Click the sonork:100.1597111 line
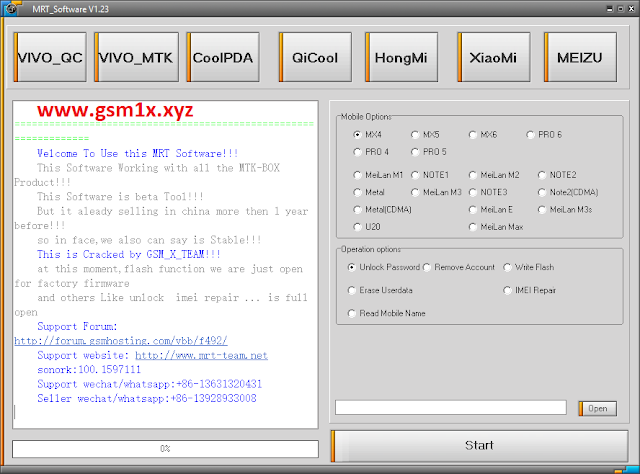Image resolution: width=640 pixels, height=474 pixels. (x=89, y=370)
